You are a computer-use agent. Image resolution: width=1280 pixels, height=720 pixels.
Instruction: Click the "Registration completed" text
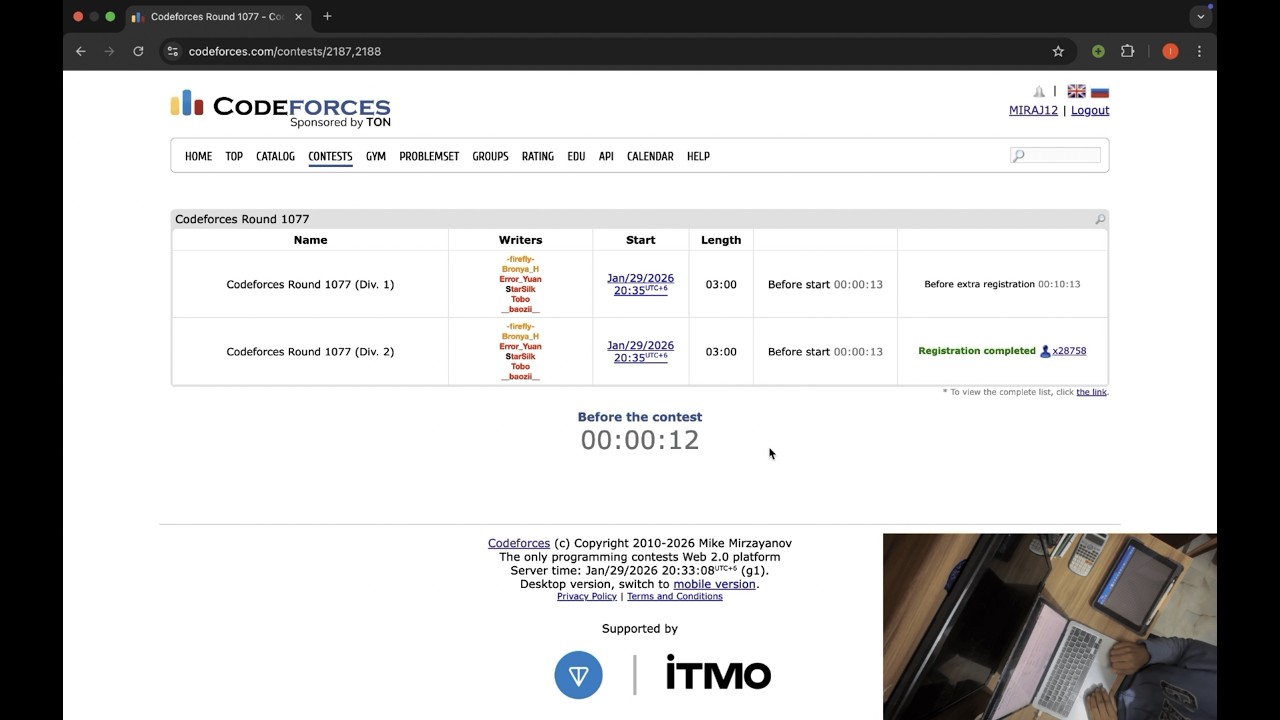(x=977, y=351)
